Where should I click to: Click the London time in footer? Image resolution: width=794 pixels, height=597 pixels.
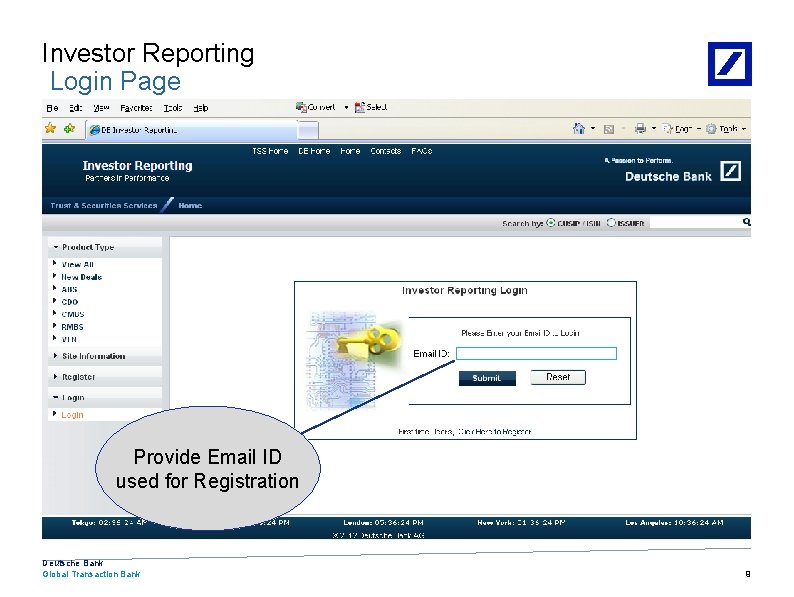[383, 523]
